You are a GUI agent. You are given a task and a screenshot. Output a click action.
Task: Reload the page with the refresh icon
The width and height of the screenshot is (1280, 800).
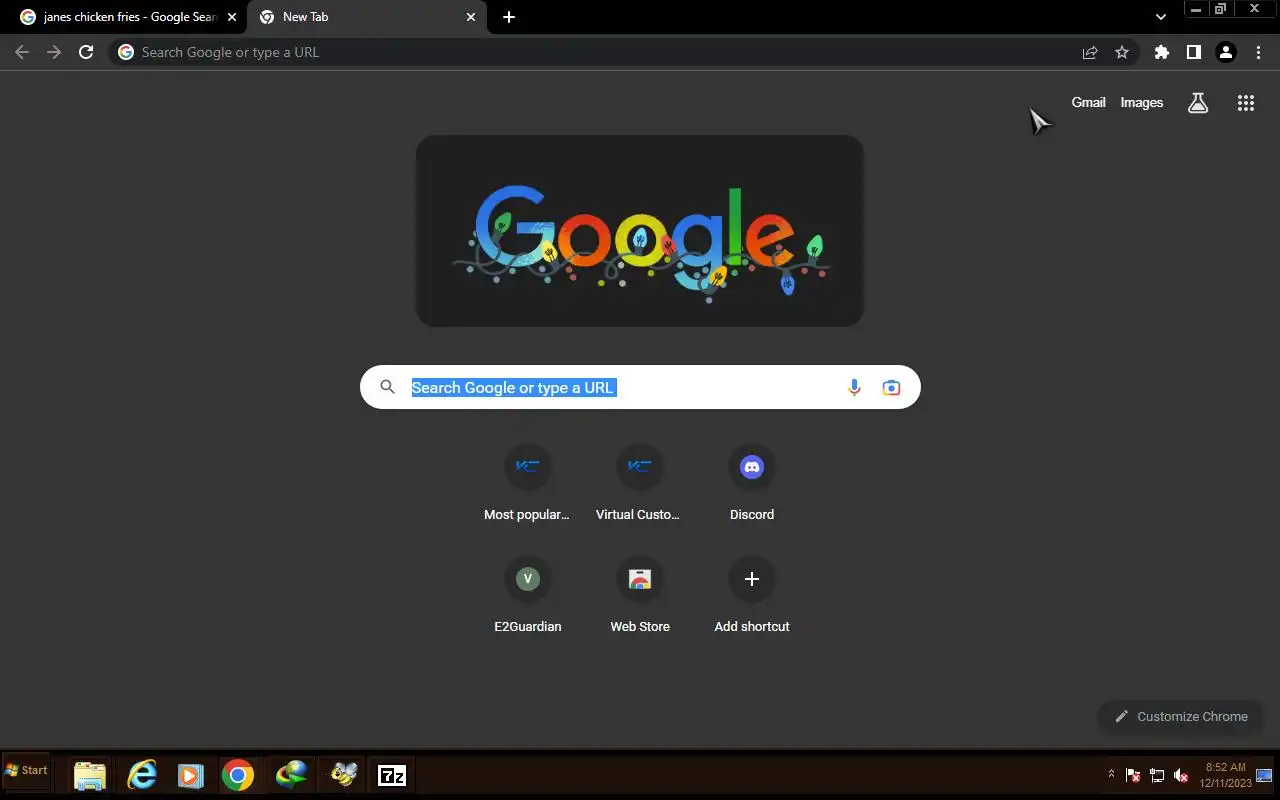coord(86,52)
